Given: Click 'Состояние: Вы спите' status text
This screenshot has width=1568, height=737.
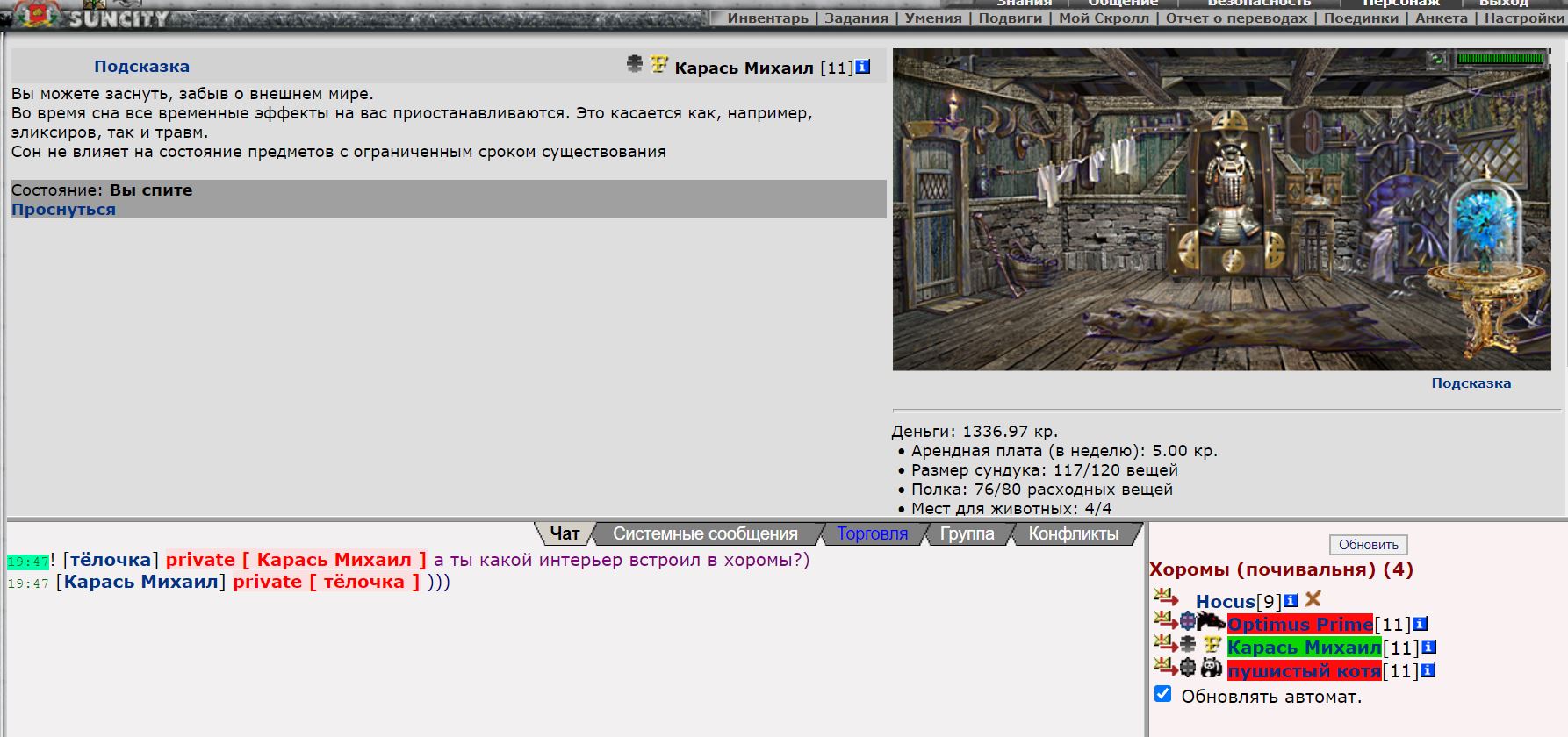Looking at the screenshot, I should pos(102,190).
